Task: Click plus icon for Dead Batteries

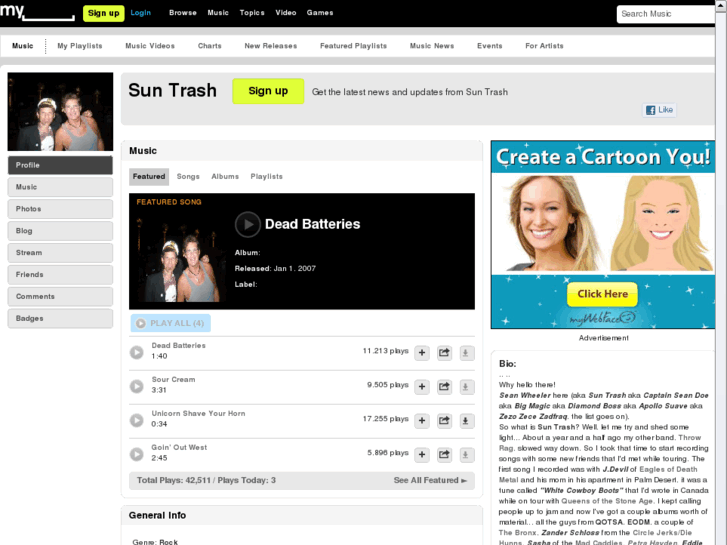Action: pos(422,352)
